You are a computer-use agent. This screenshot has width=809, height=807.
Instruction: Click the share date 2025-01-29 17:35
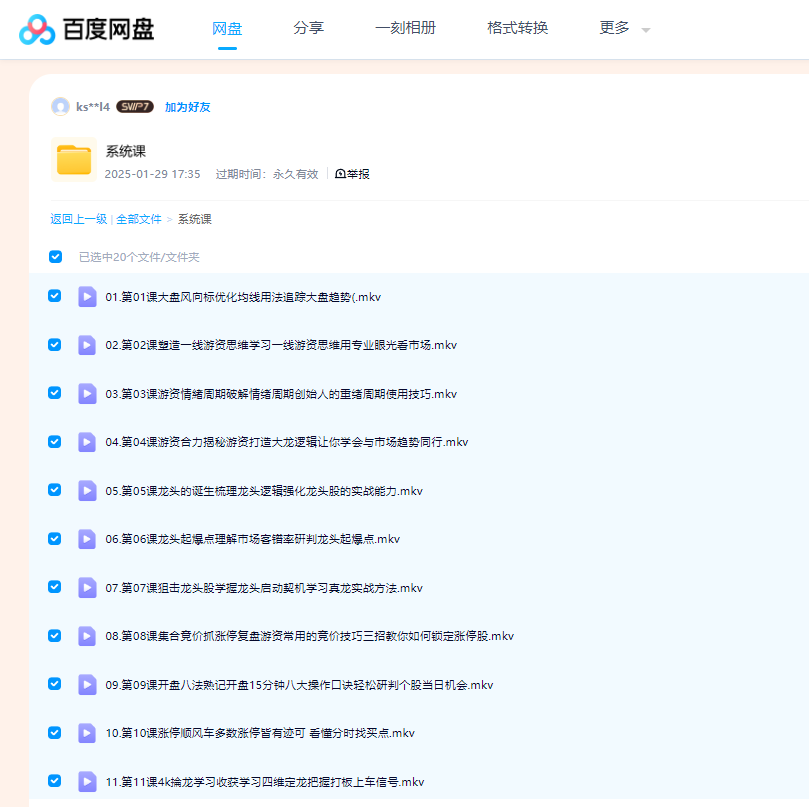click(152, 174)
